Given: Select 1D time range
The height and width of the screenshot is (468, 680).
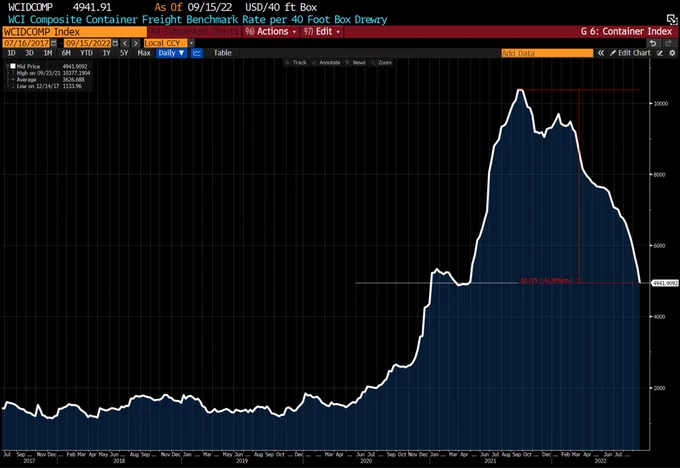Looking at the screenshot, I should point(11,53).
